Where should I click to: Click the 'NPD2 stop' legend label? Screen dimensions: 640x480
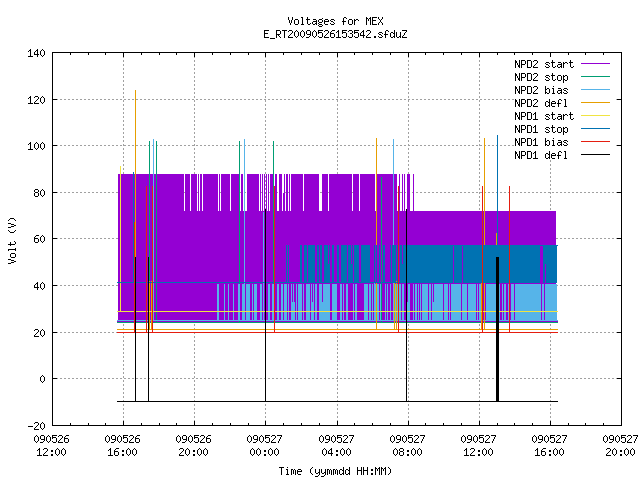point(541,77)
